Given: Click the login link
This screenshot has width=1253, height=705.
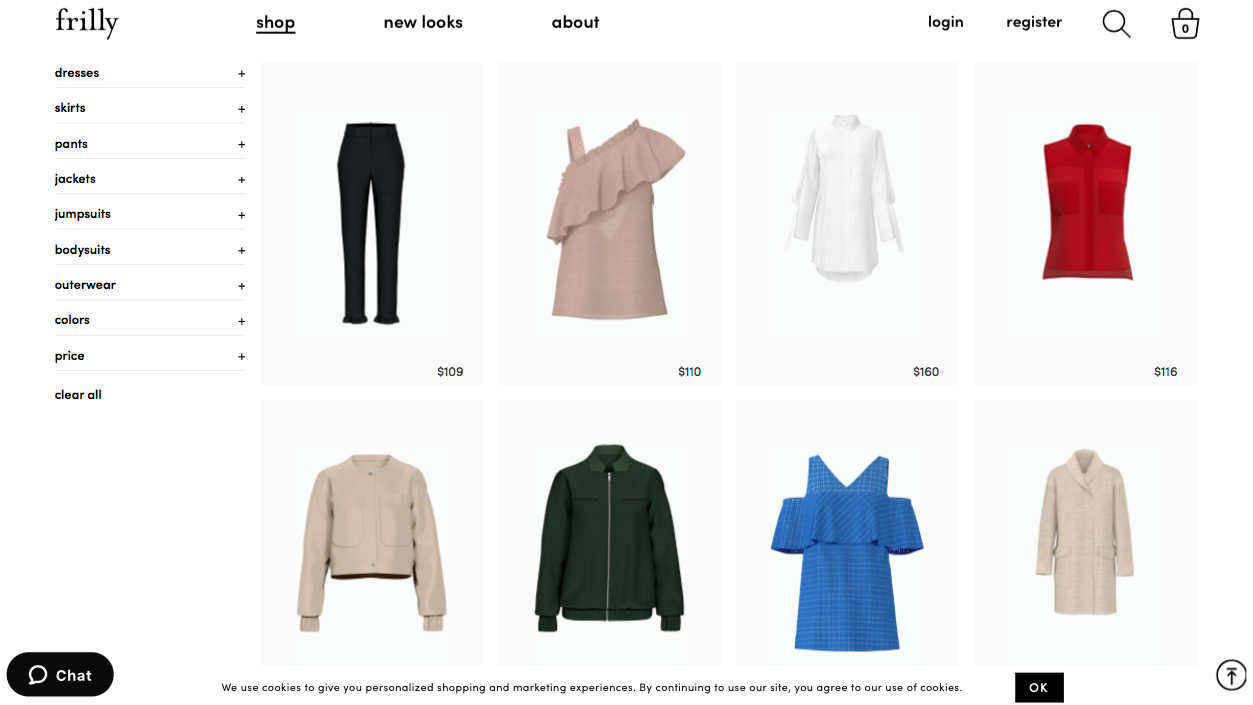Looking at the screenshot, I should click(x=945, y=22).
